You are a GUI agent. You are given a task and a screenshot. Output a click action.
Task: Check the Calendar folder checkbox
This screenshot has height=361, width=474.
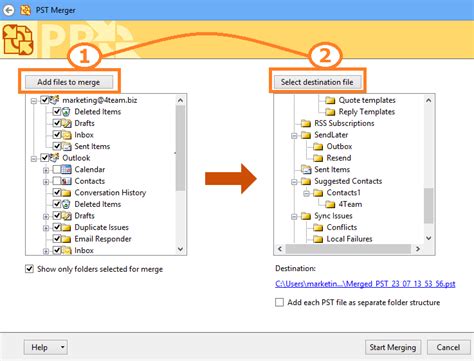click(57, 169)
